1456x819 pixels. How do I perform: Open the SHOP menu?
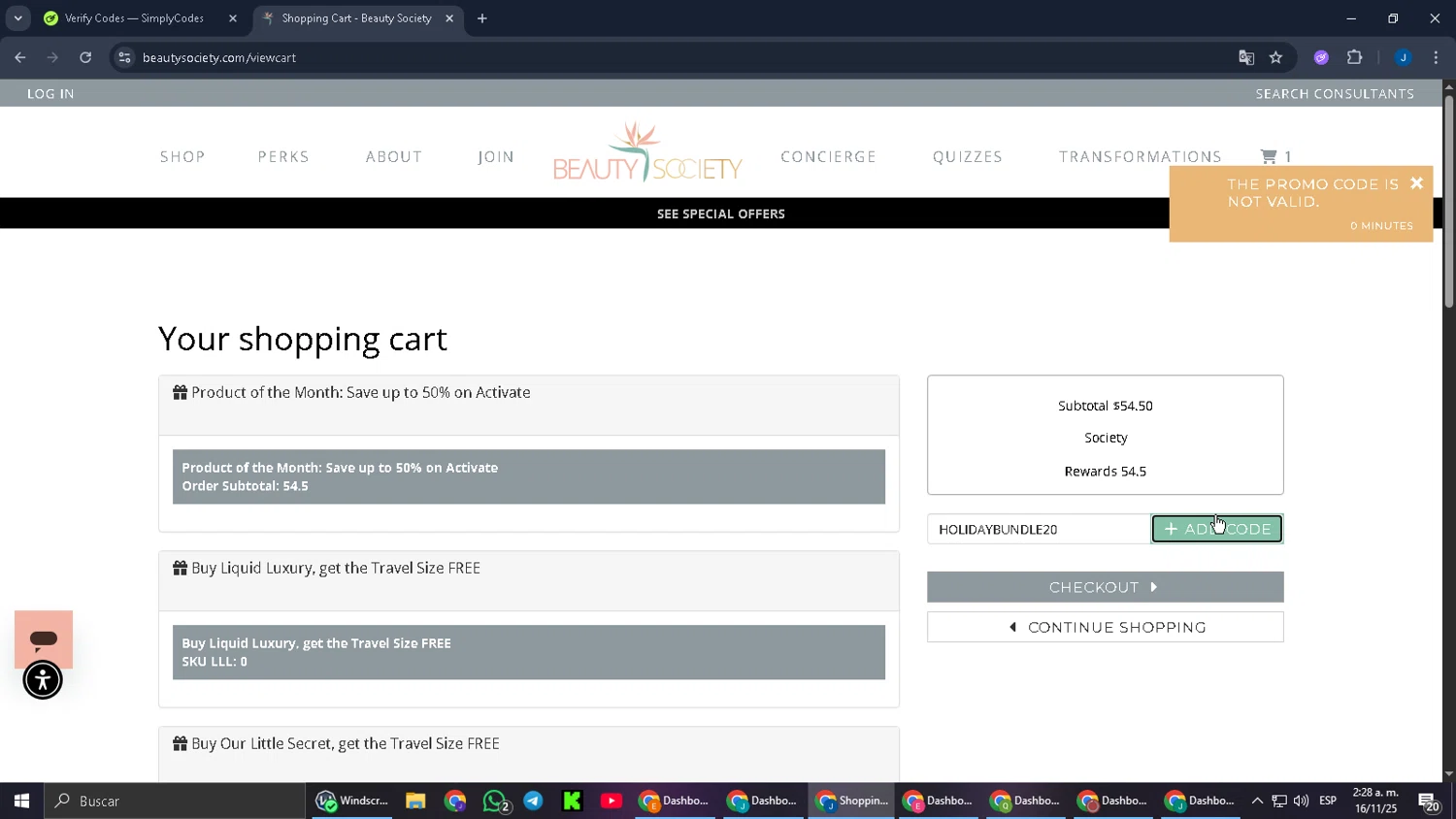click(x=182, y=156)
